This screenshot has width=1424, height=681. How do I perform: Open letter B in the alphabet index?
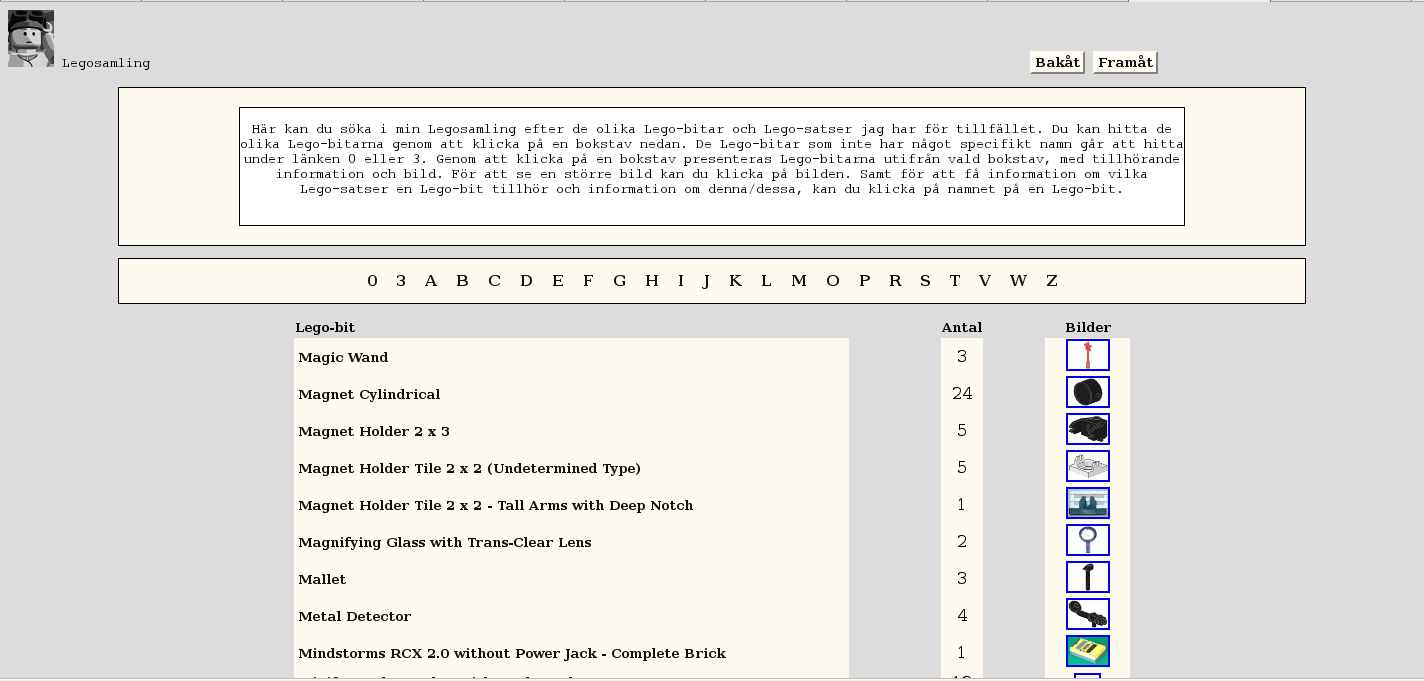(x=462, y=281)
